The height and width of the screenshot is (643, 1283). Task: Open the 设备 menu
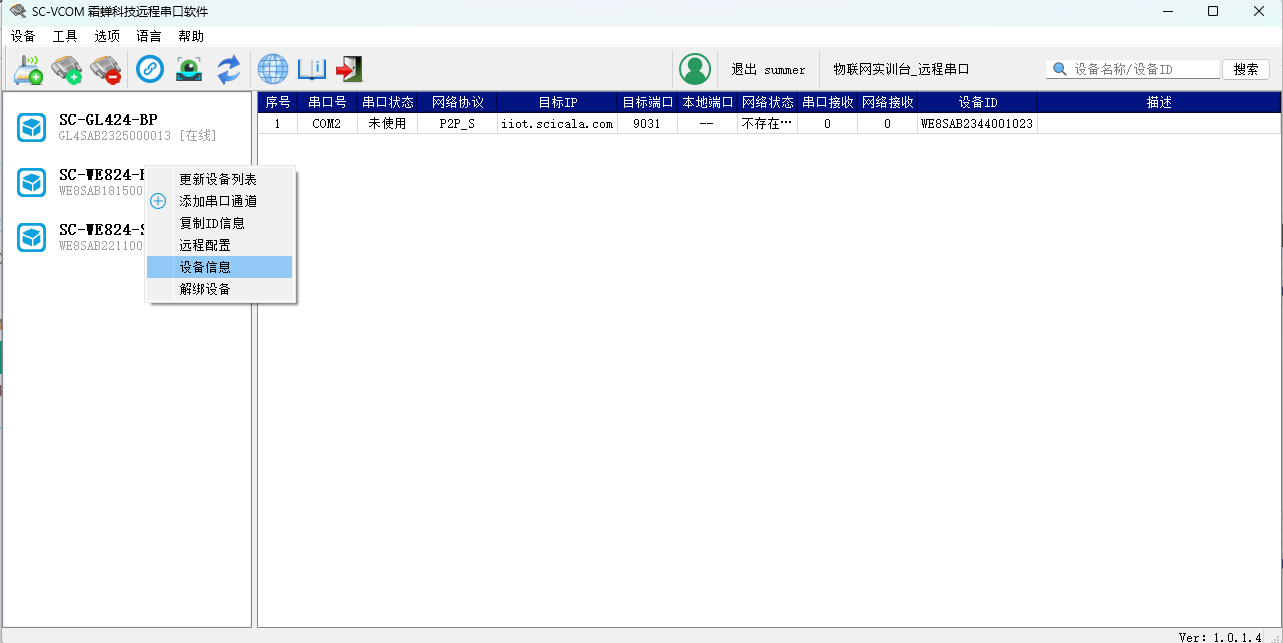tap(23, 36)
